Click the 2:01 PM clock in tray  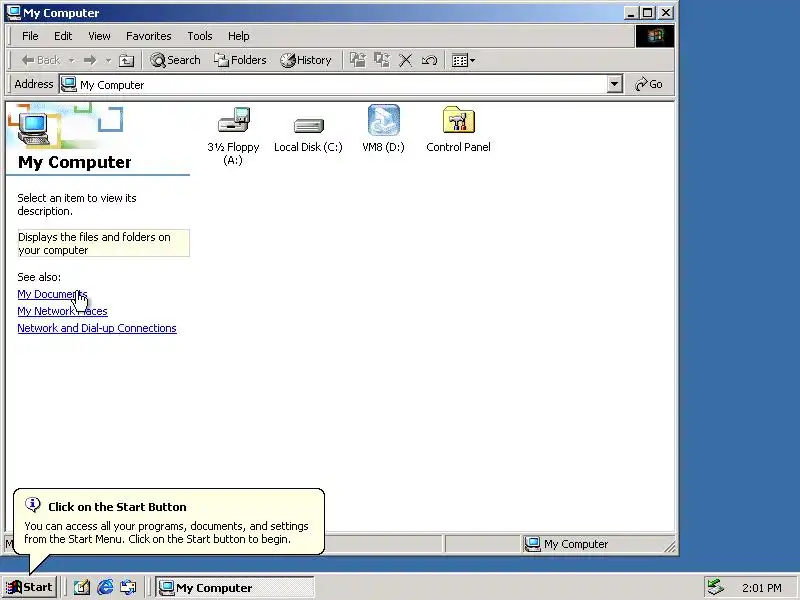coord(762,588)
